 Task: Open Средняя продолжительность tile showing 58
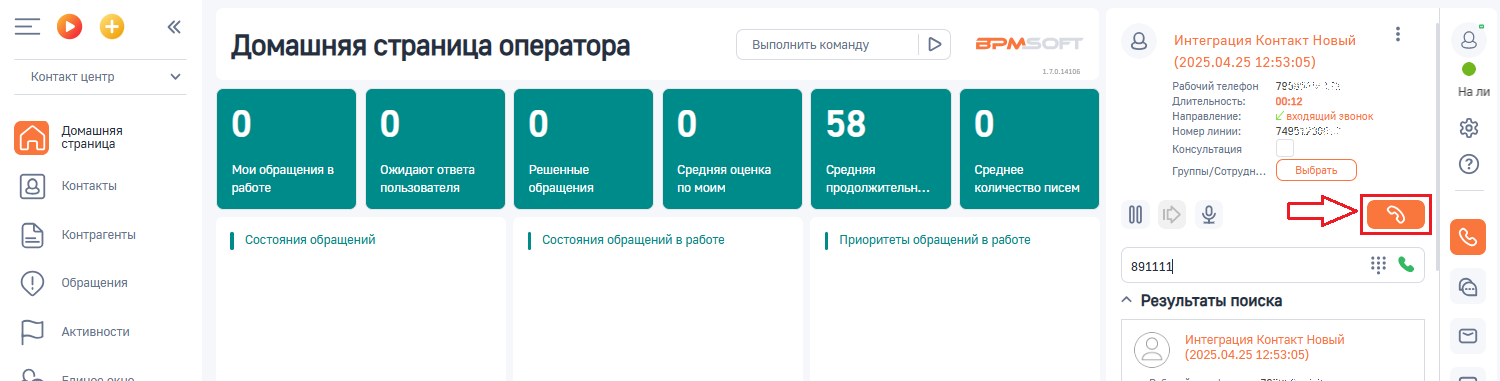880,149
